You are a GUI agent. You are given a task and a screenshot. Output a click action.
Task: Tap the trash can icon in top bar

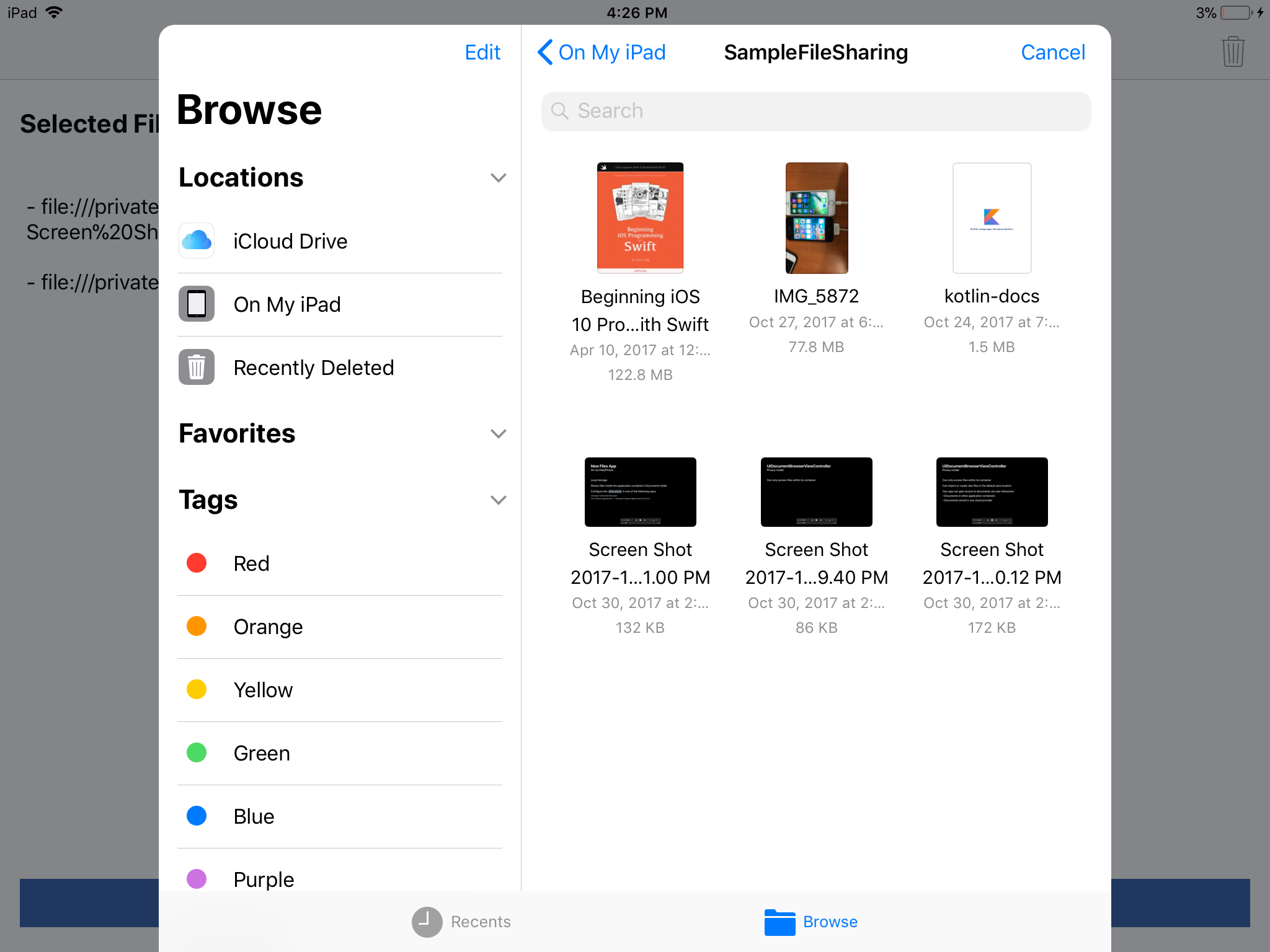click(1232, 51)
